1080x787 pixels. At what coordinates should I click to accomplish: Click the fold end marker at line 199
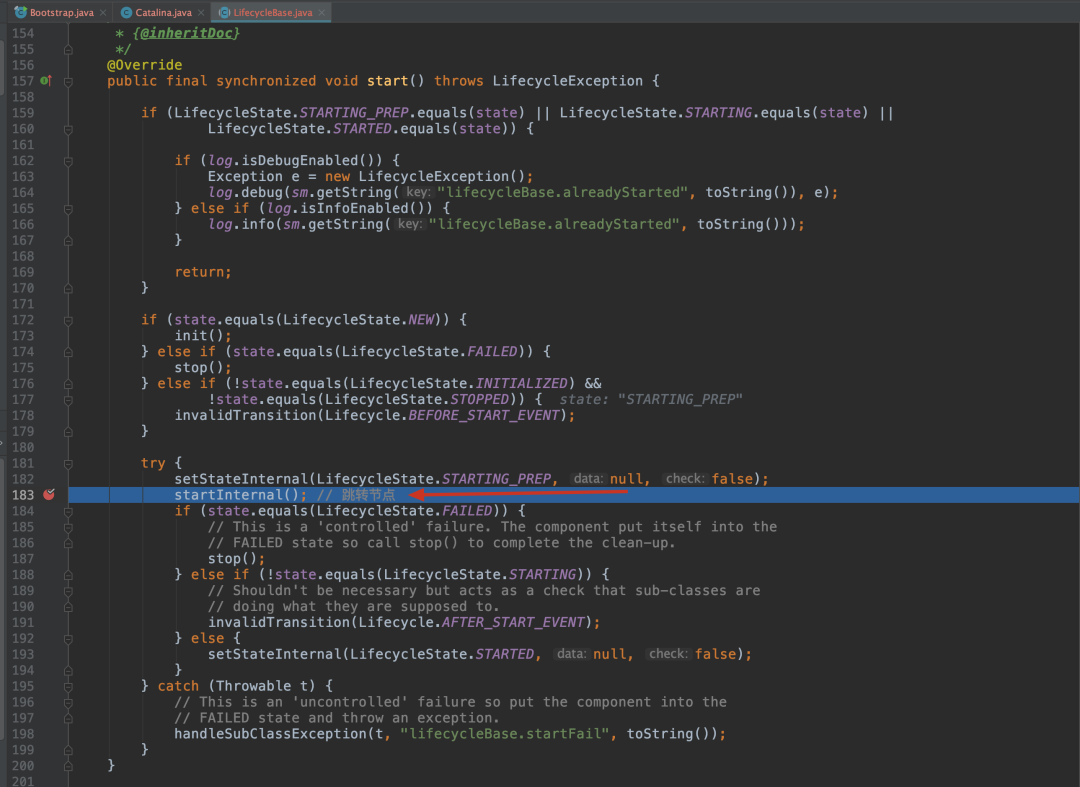coord(68,750)
